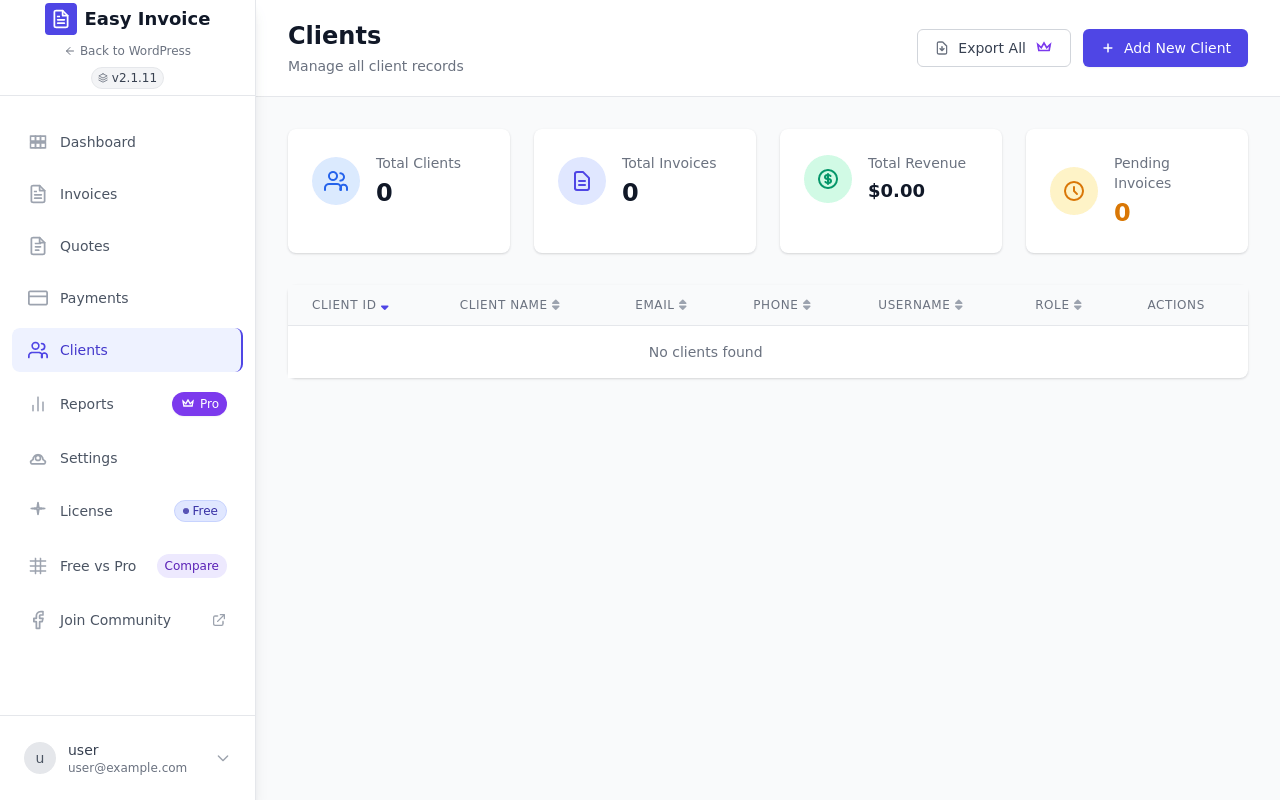Sort table by Role column

(1059, 305)
